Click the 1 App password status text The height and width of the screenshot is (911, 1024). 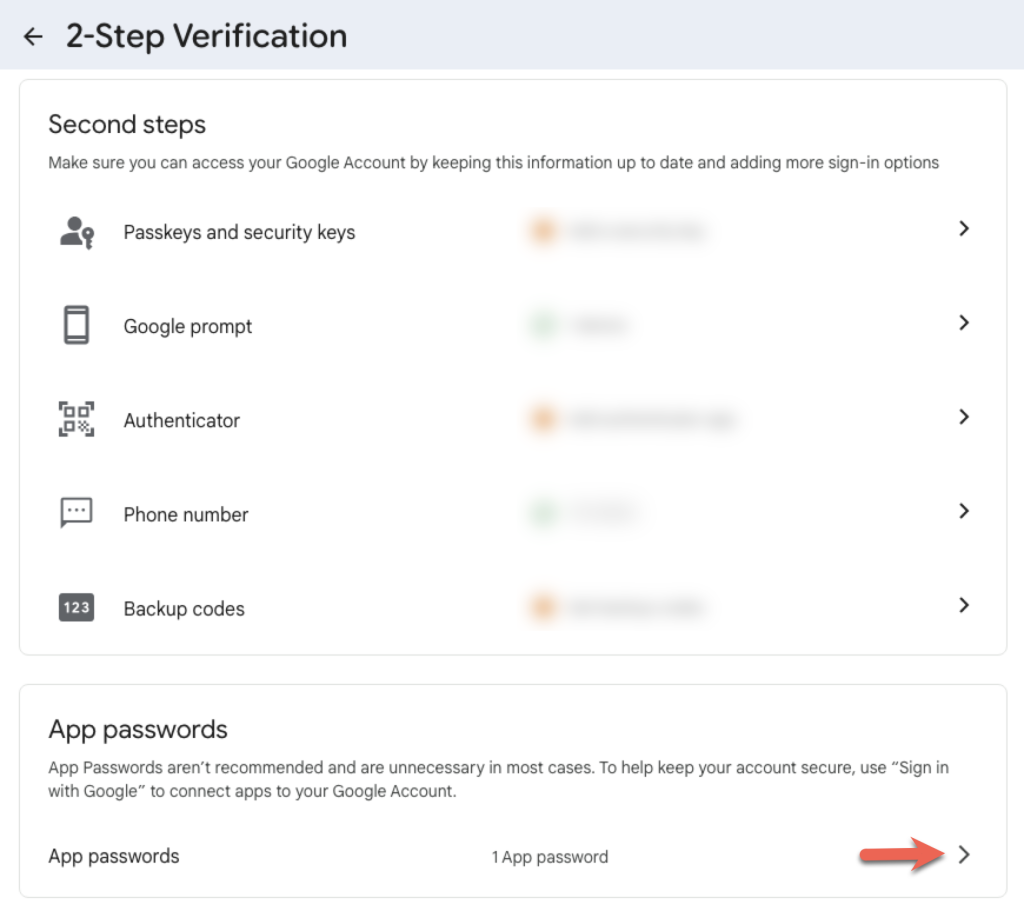tap(549, 856)
